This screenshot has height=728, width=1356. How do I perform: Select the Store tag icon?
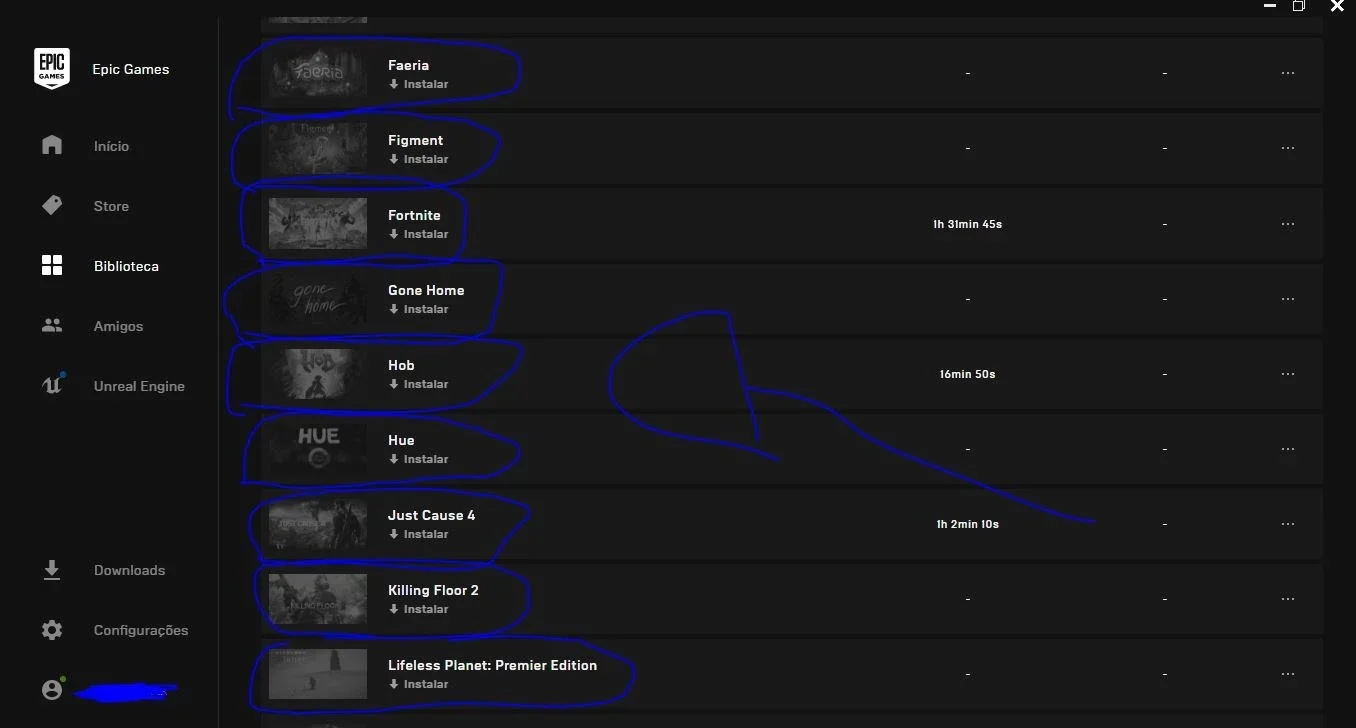(x=52, y=206)
